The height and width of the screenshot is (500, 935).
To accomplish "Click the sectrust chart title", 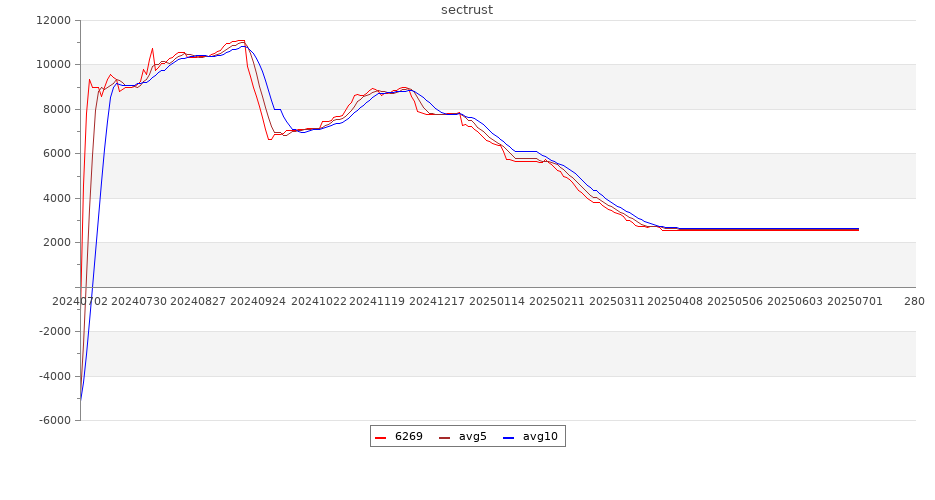I will click(x=467, y=10).
